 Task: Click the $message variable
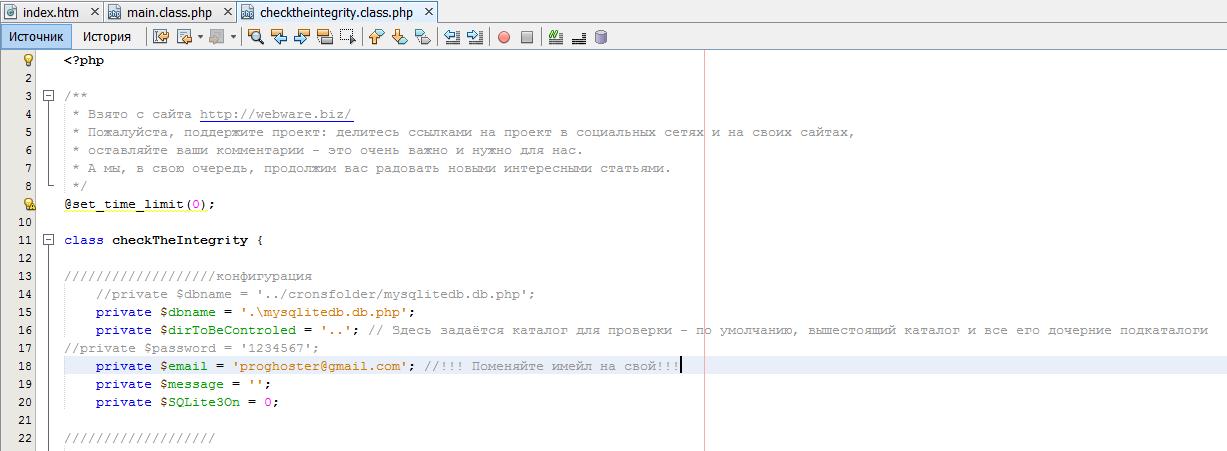(x=192, y=384)
